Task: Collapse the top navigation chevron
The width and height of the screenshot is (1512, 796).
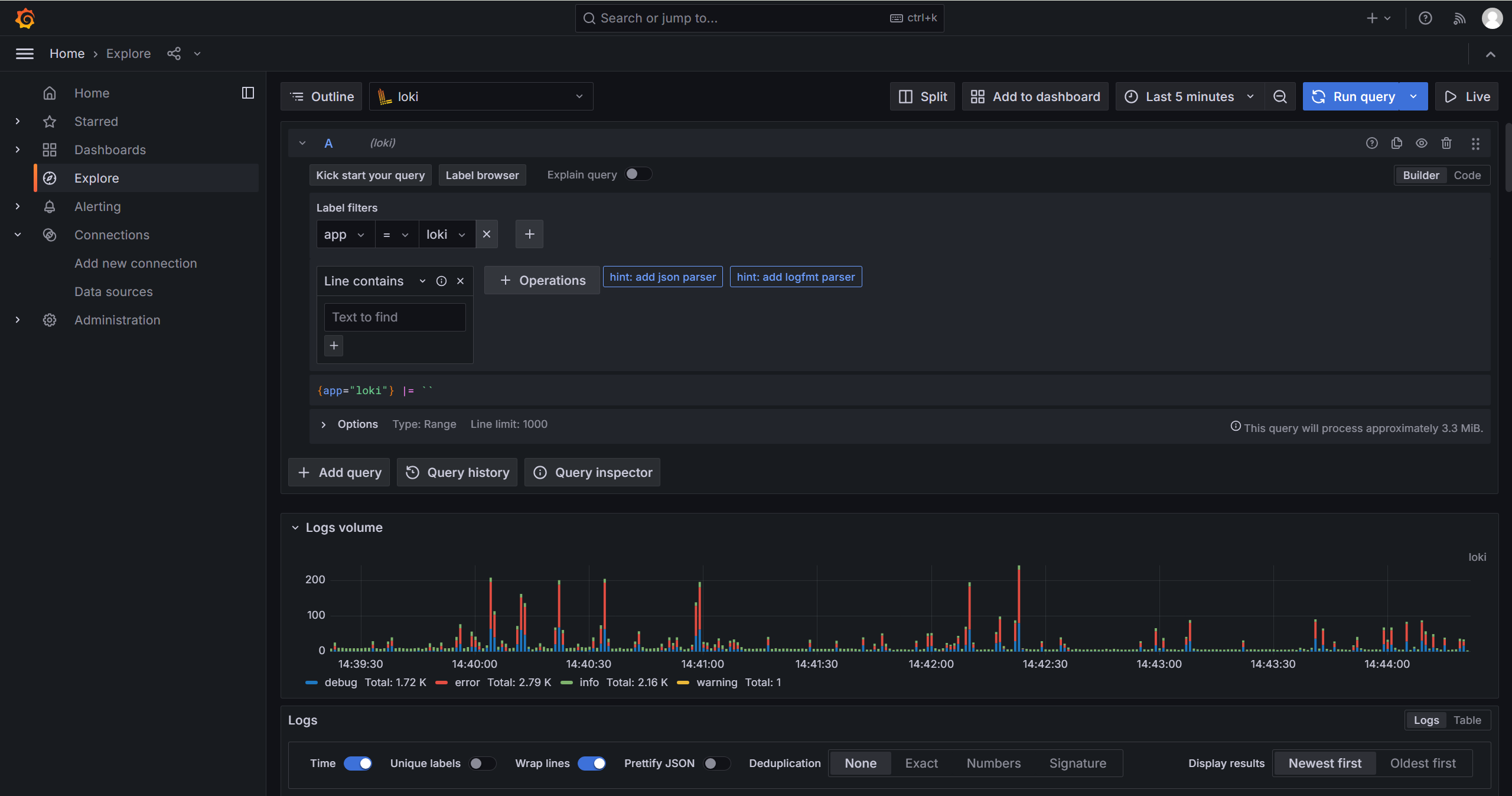Action: pos(1491,54)
